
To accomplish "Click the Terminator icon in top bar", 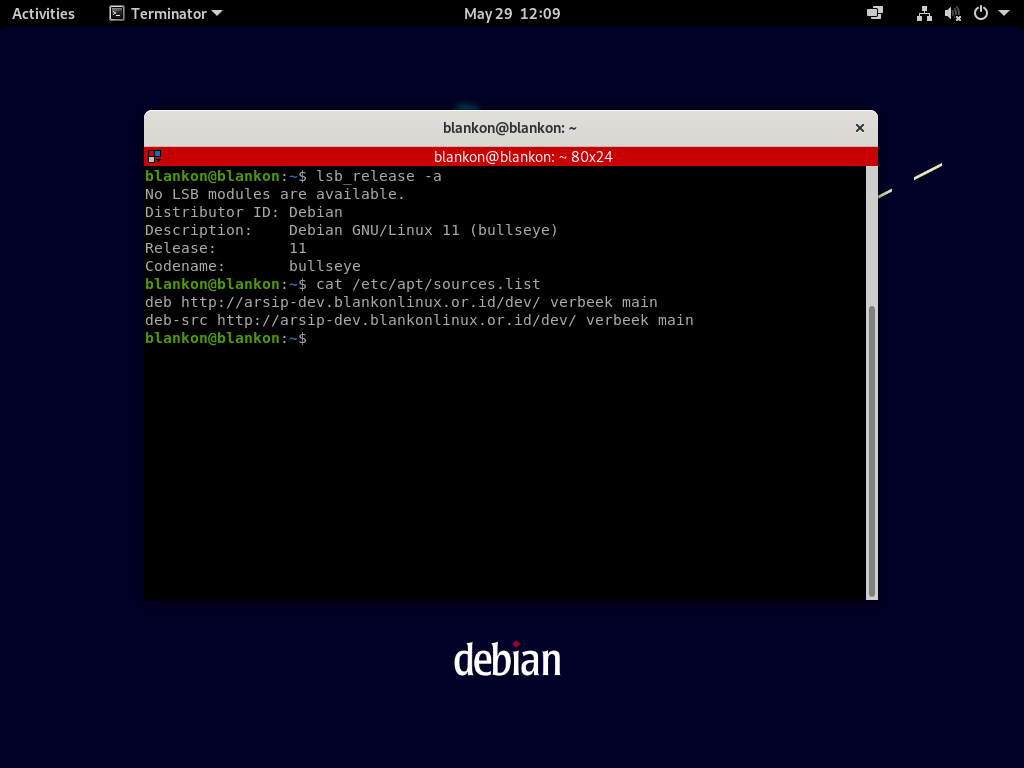I will [117, 14].
